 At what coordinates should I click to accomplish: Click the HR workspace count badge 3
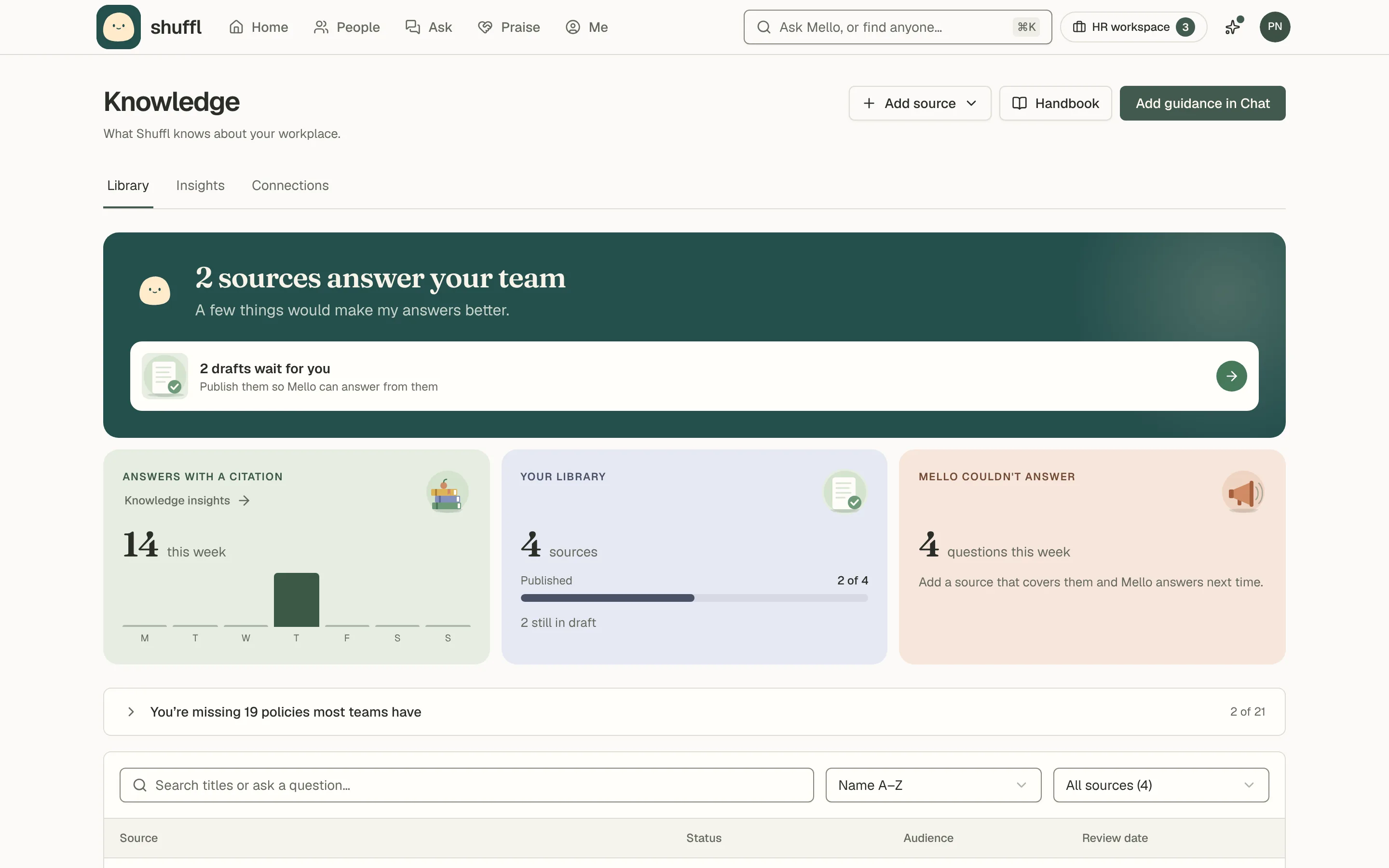[x=1185, y=27]
